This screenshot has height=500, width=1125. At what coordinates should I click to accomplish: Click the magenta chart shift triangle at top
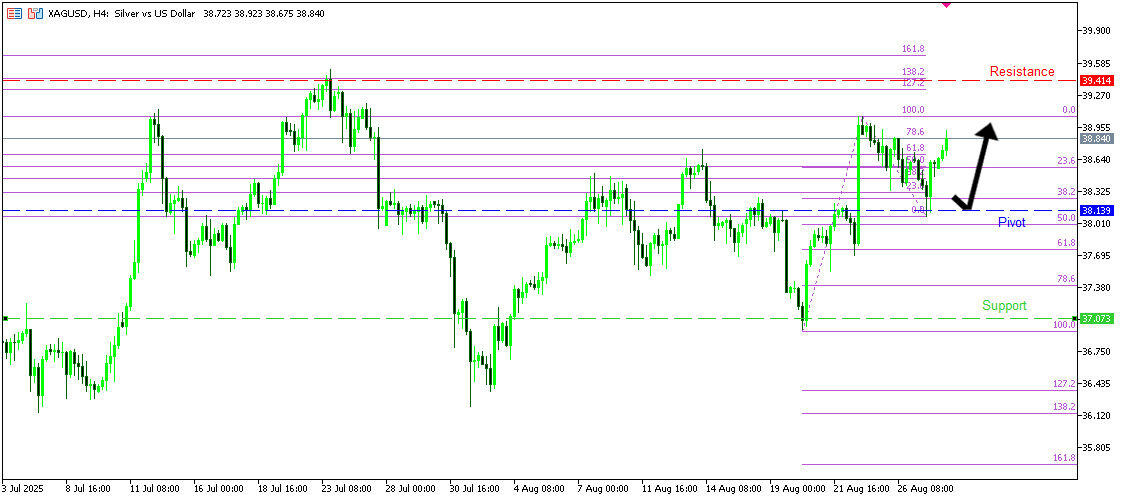pyautogui.click(x=947, y=4)
